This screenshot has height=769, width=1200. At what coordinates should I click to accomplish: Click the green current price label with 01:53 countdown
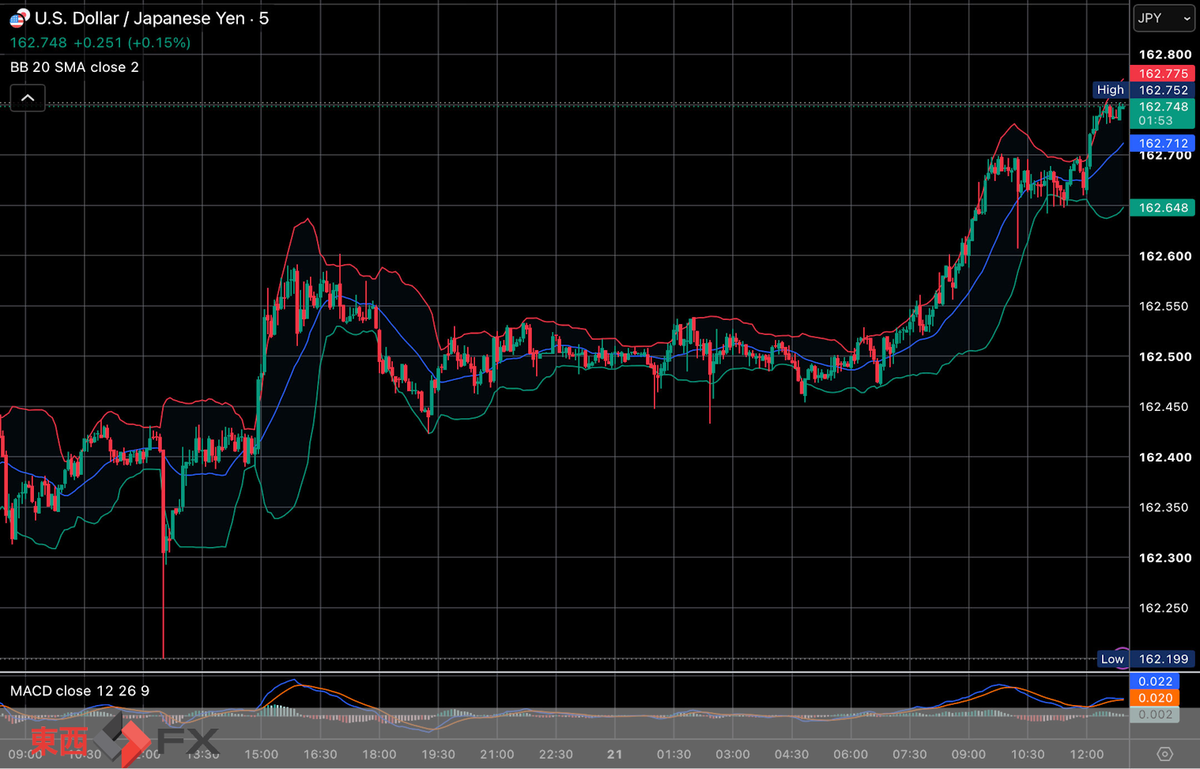pyautogui.click(x=1162, y=113)
